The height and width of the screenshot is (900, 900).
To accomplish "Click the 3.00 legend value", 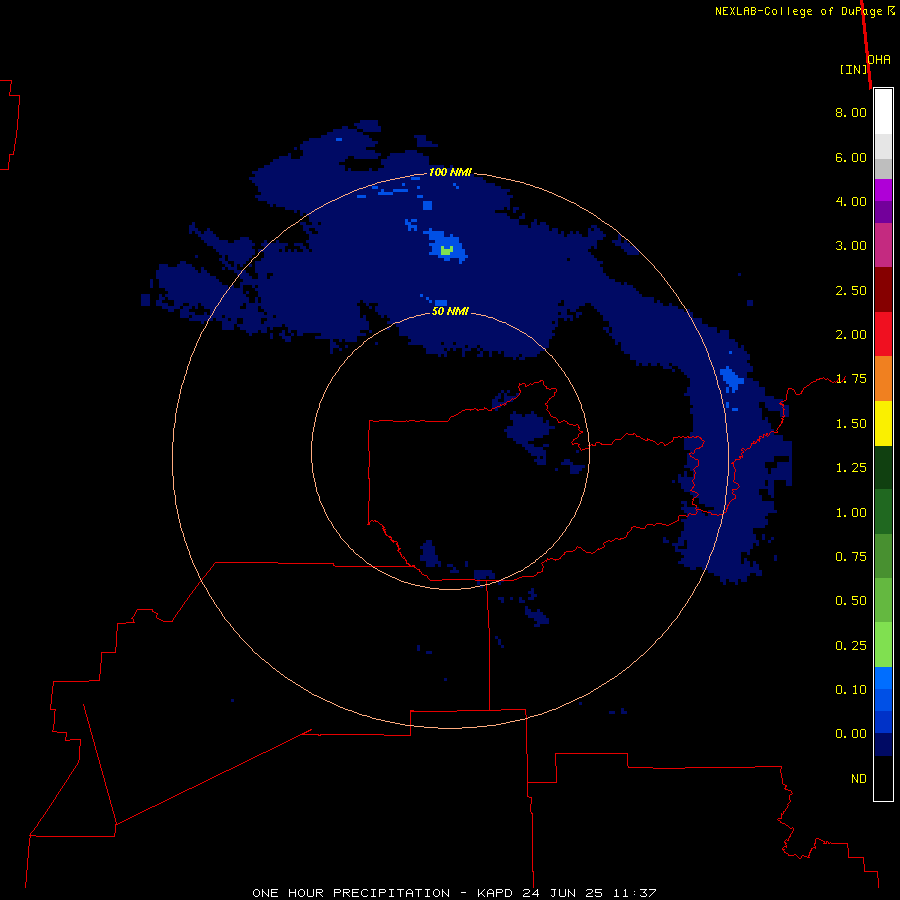I will pyautogui.click(x=851, y=246).
